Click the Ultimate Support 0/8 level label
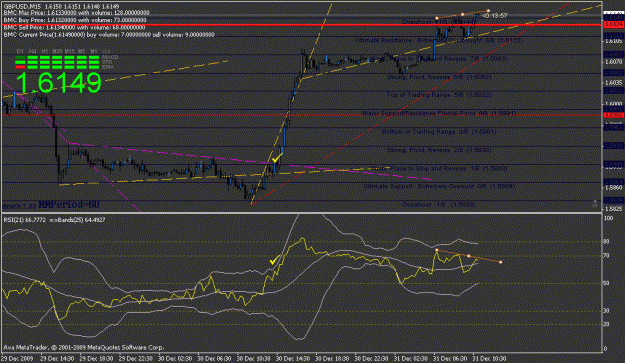Screen dimensions: 625x363 pyautogui.click(x=439, y=186)
